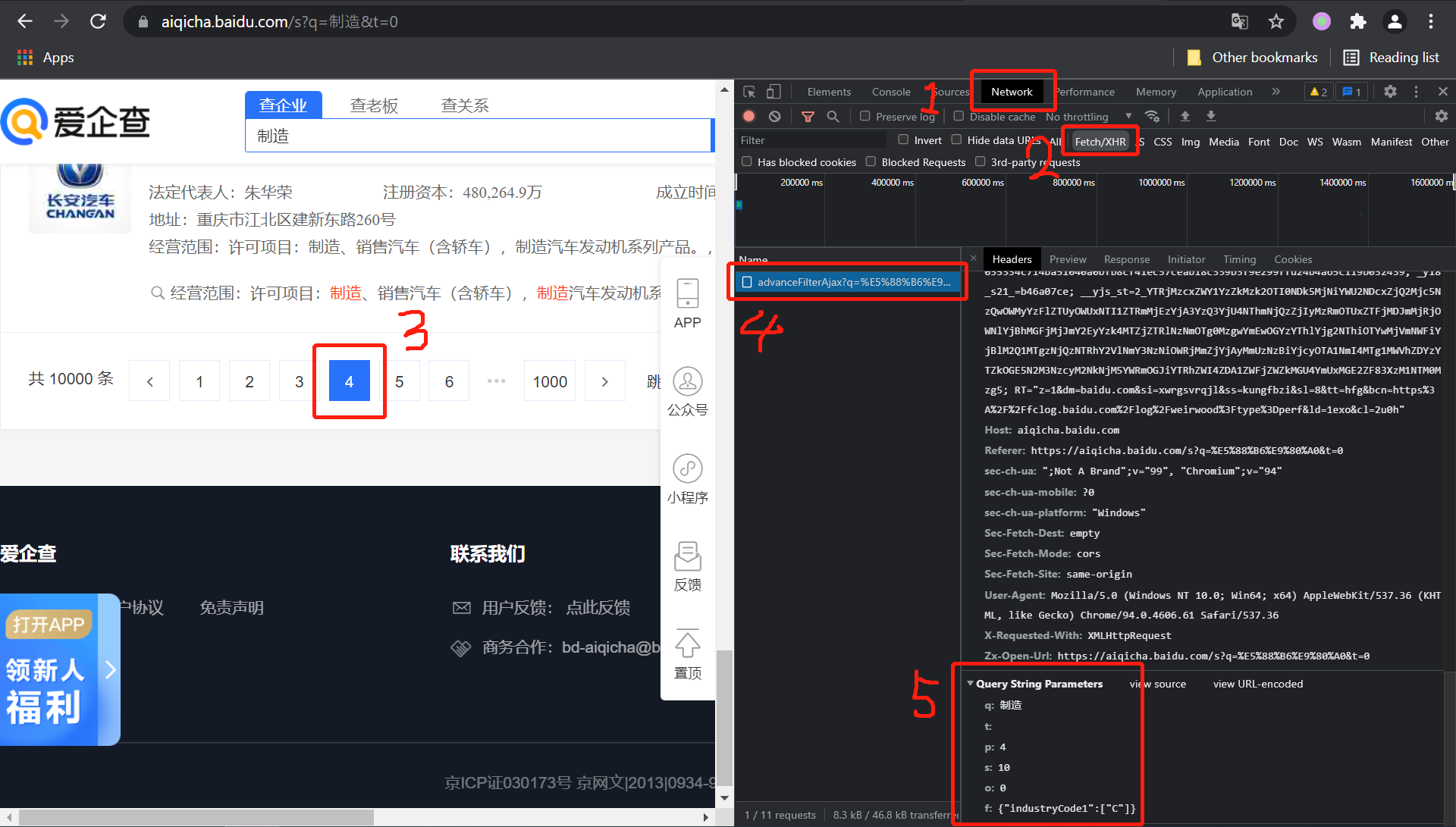The width and height of the screenshot is (1456, 827).
Task: Select the advanceFilterAjax request row
Action: tap(848, 282)
